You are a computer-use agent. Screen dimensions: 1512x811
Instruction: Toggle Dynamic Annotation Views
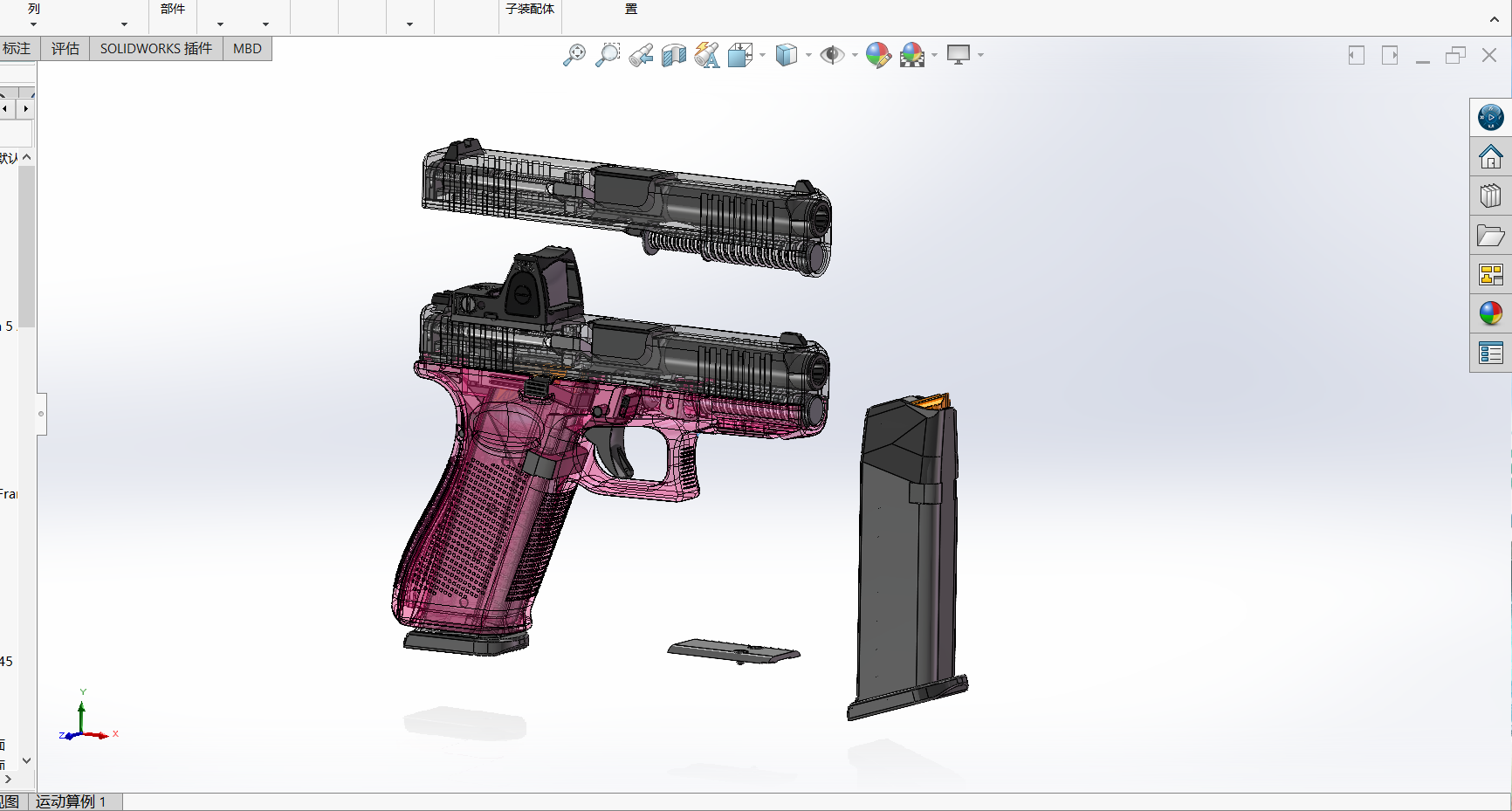click(x=707, y=55)
